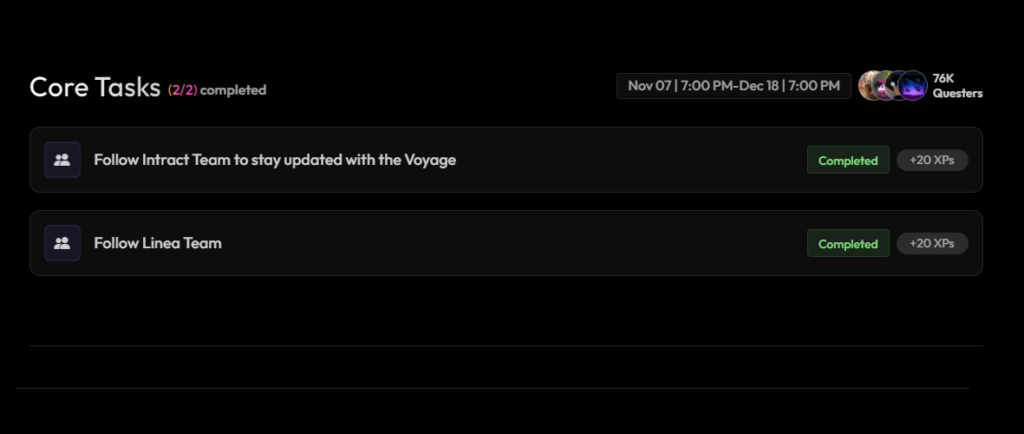
Task: Click the people icon beside Follow Linea Team
Action: 62,243
